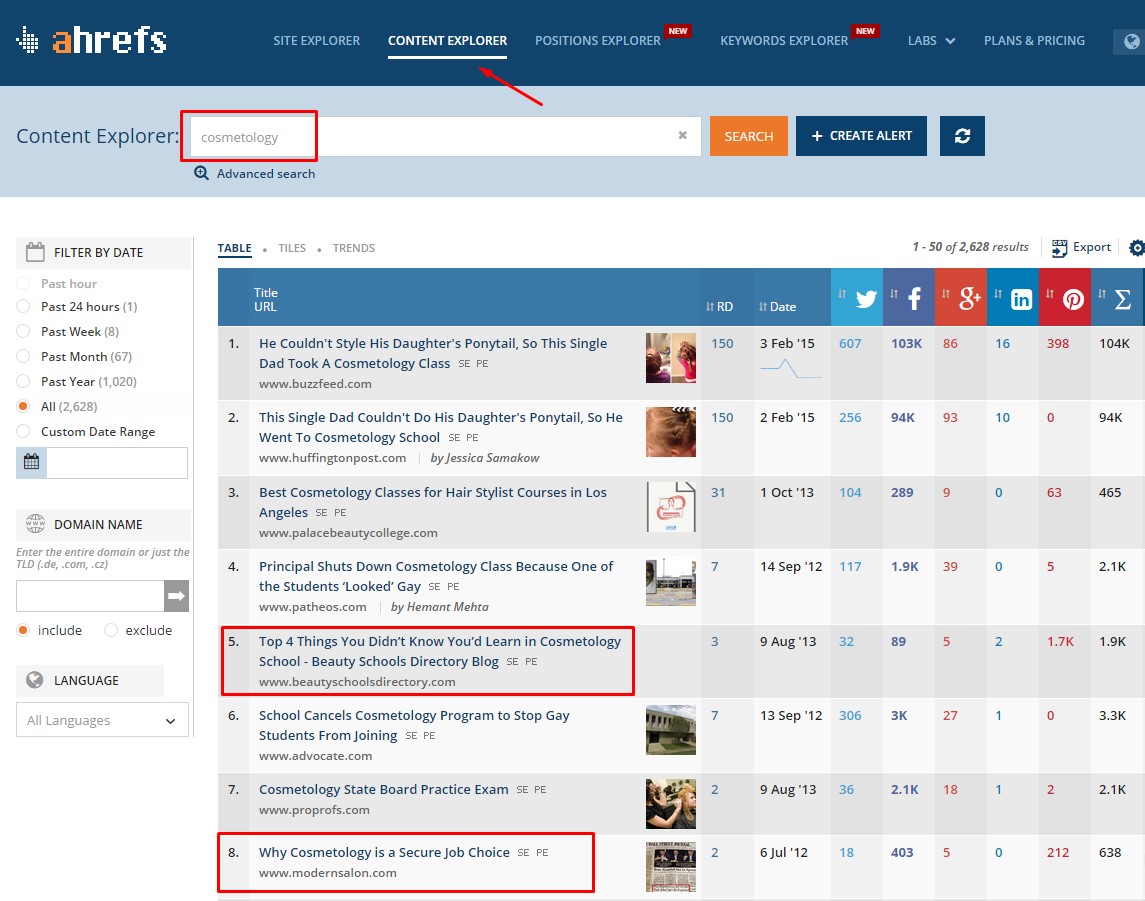Click the custom date range input field
1145x901 pixels.
(x=117, y=462)
